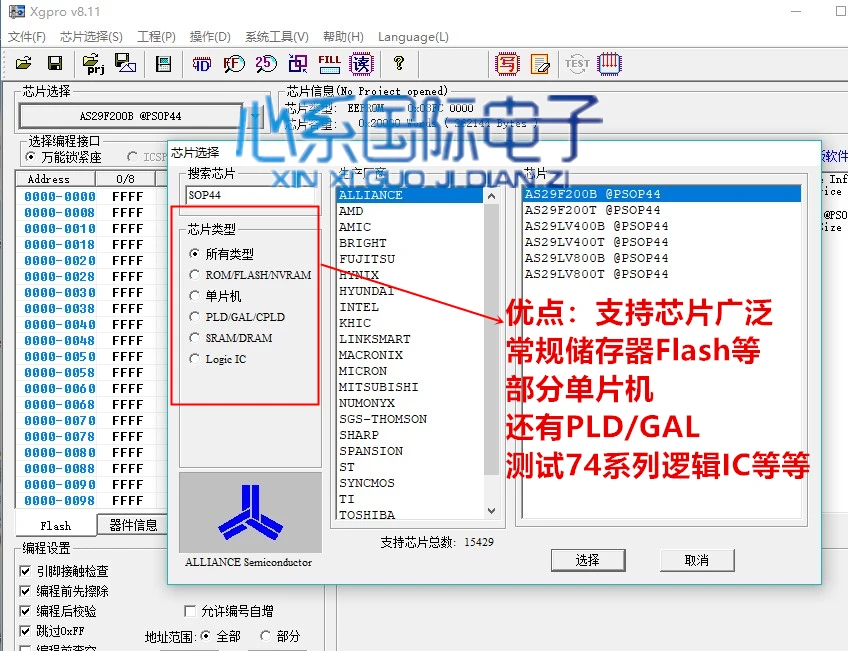Click the chip ID read icon
Screen dimensions: 848x651
[202, 64]
